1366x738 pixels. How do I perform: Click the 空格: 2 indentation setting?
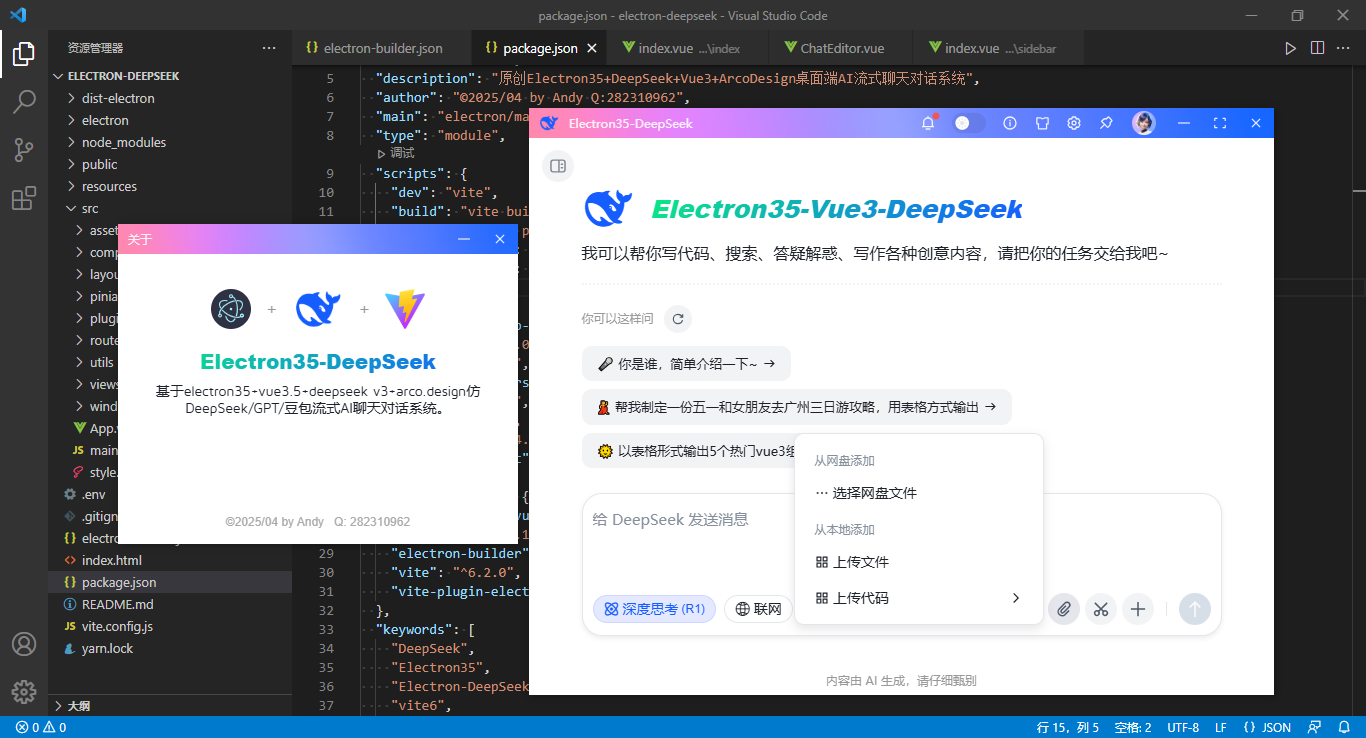[1133, 727]
